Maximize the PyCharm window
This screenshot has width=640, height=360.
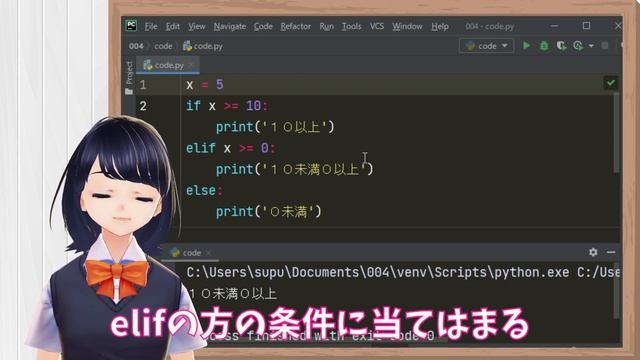point(587,26)
